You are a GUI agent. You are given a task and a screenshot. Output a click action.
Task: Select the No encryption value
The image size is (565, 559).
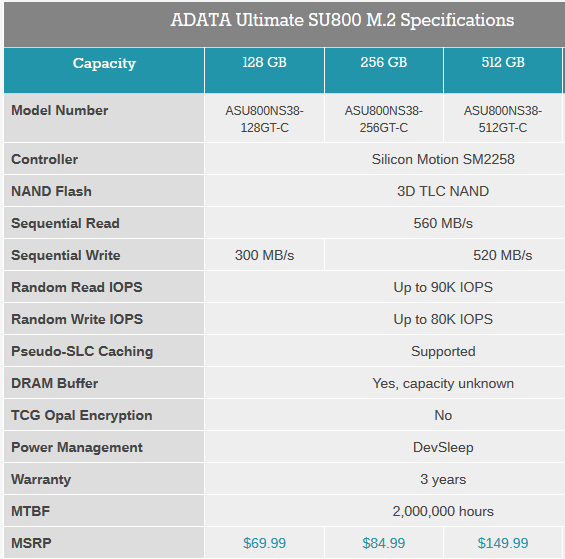443,415
